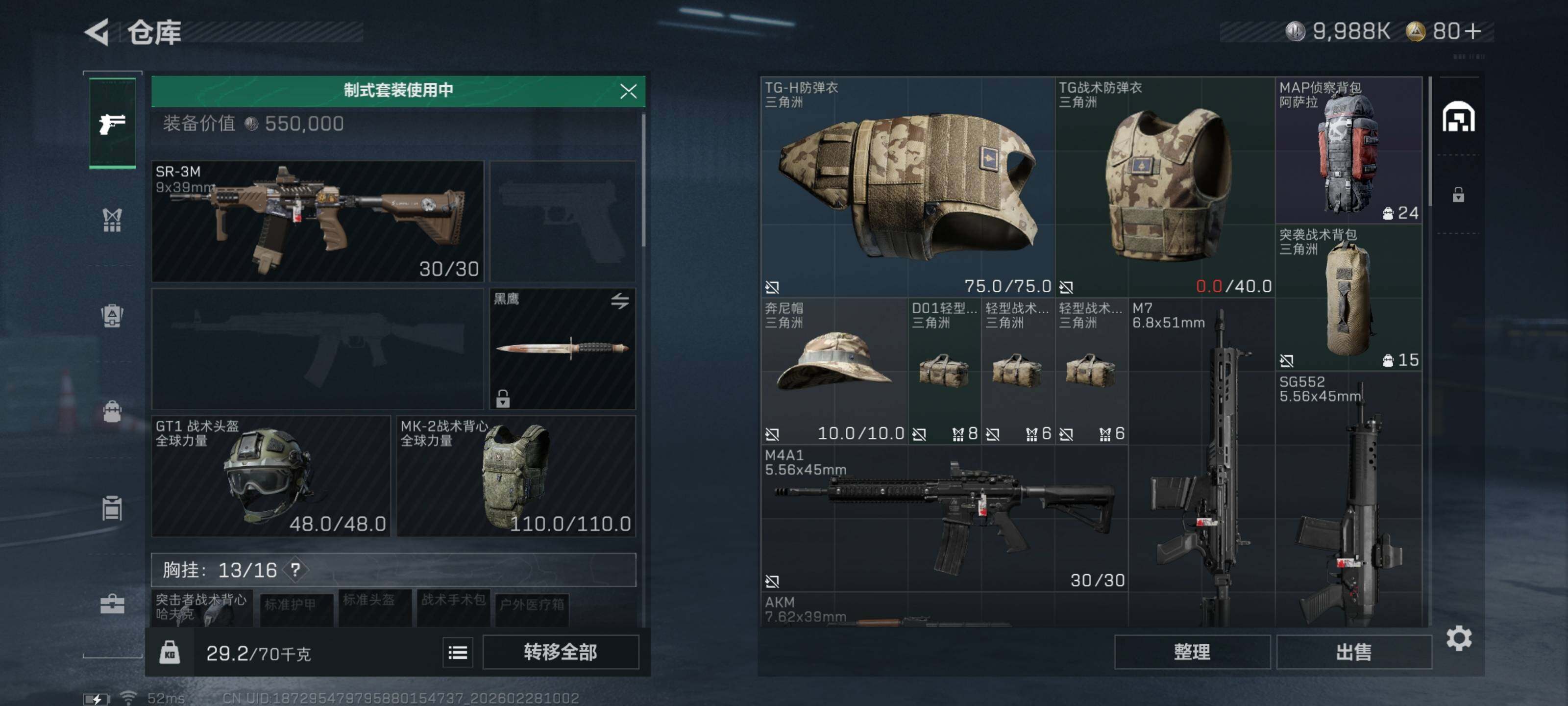Image resolution: width=1568 pixels, height=706 pixels.
Task: Open warehouse settings gear icon
Action: 1459,638
